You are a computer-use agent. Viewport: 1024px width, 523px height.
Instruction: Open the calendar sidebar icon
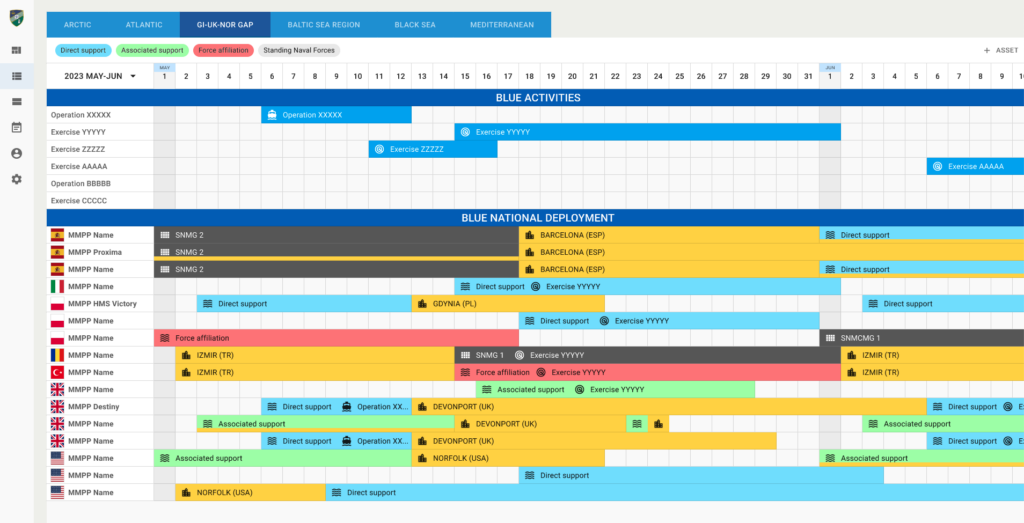[x=16, y=127]
